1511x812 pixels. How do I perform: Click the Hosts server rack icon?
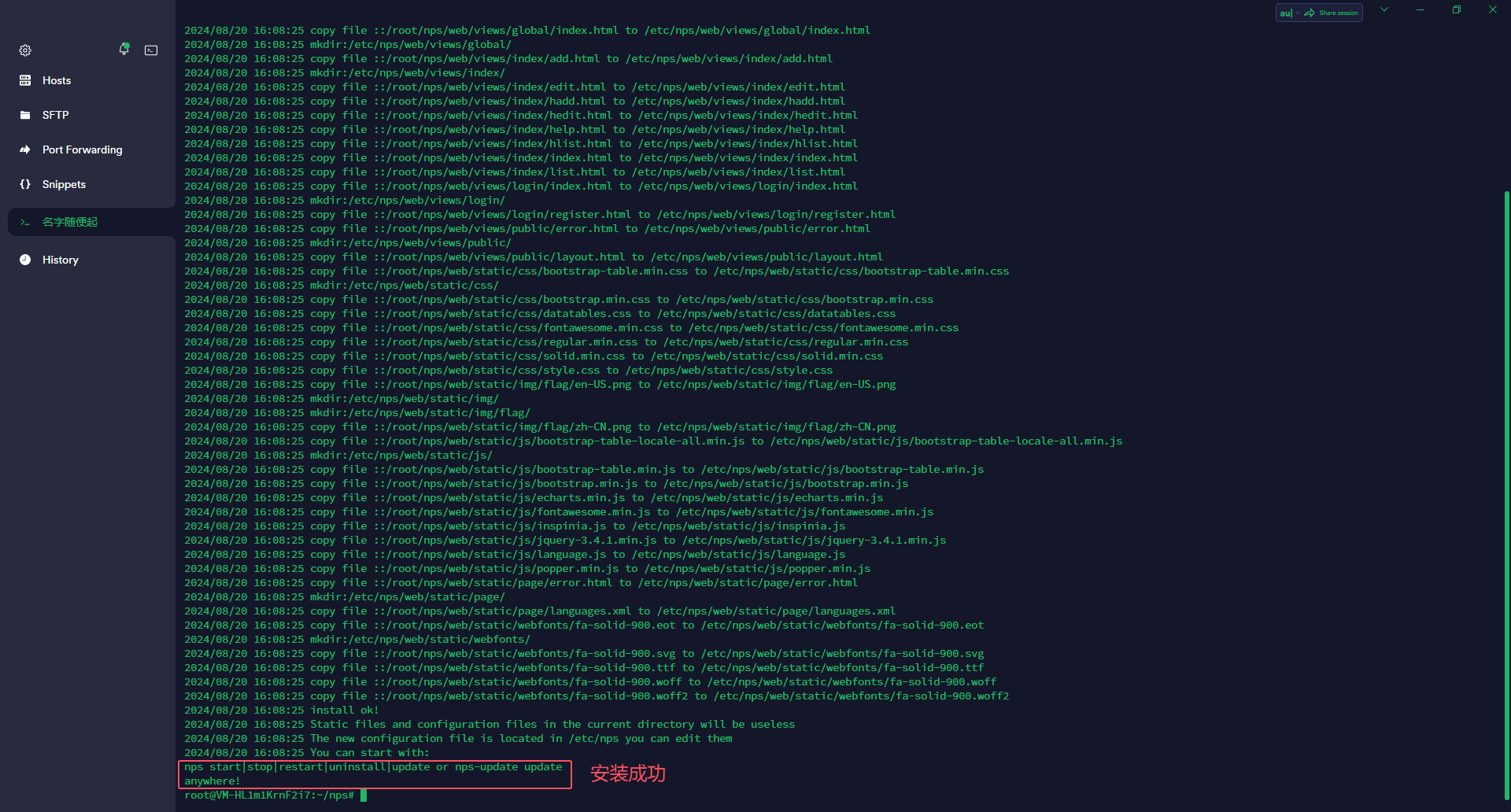click(x=25, y=80)
